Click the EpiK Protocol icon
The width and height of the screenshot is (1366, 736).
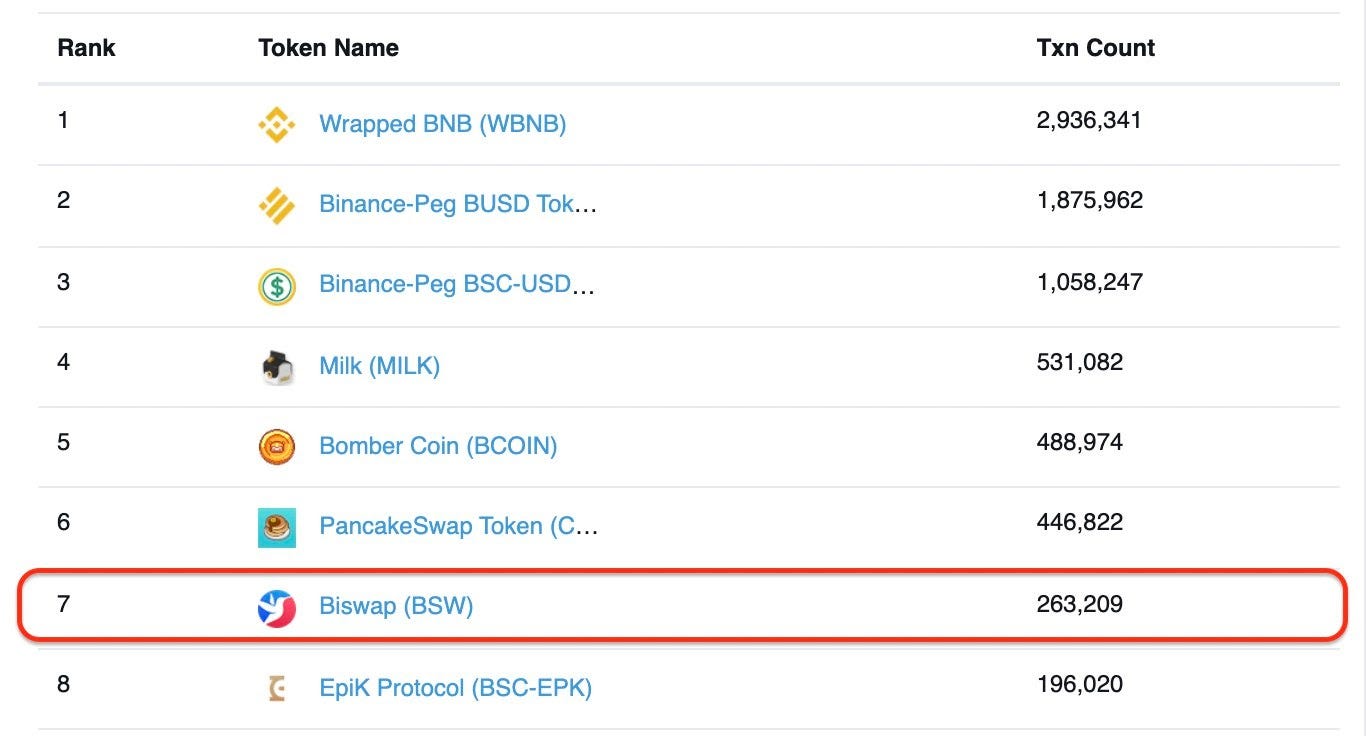(276, 689)
